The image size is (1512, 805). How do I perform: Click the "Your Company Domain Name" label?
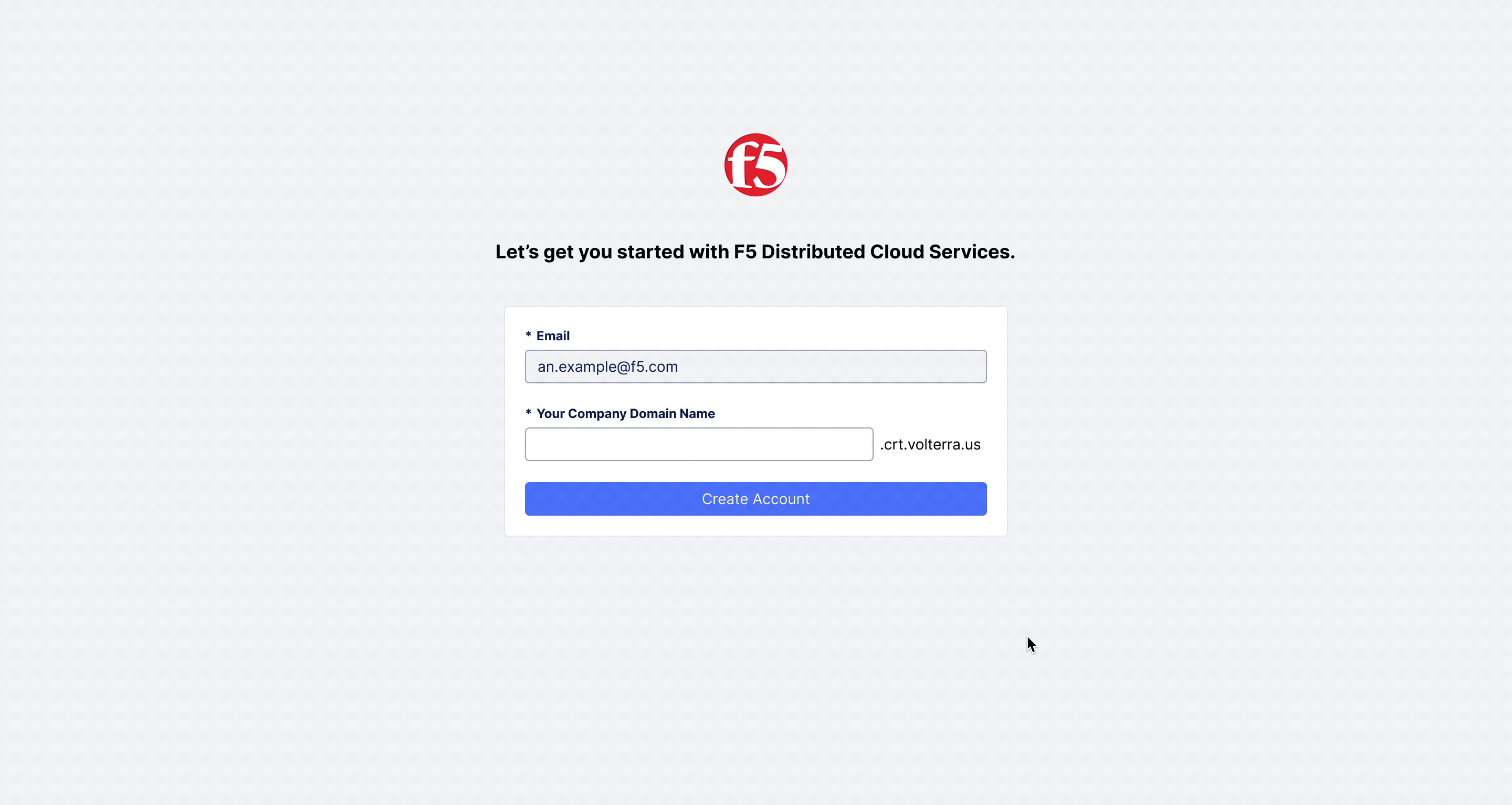pos(625,413)
